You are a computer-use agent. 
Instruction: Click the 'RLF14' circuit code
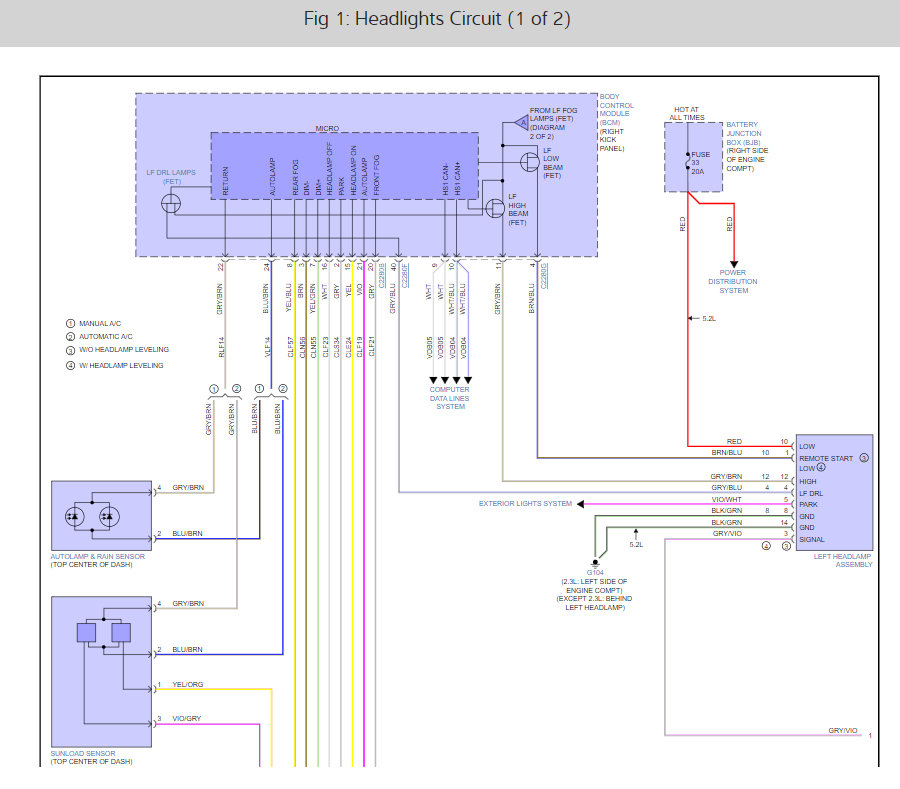pyautogui.click(x=222, y=347)
